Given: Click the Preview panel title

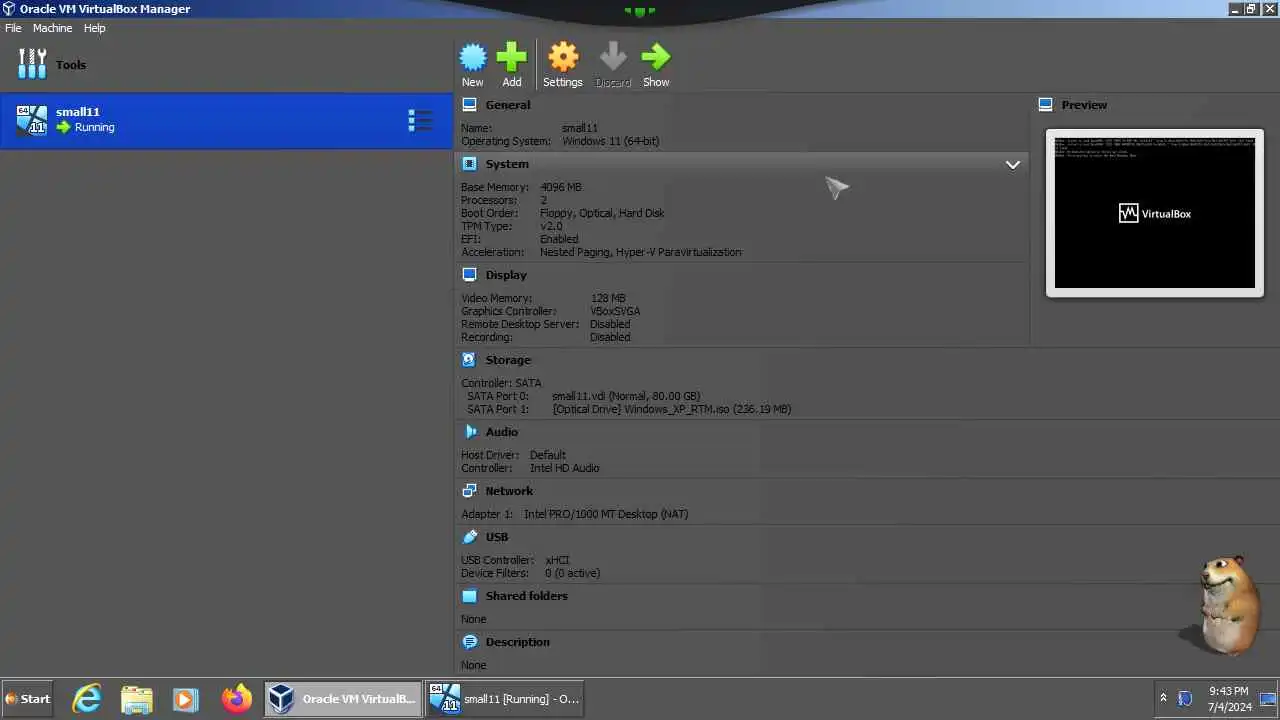Looking at the screenshot, I should point(1084,105).
